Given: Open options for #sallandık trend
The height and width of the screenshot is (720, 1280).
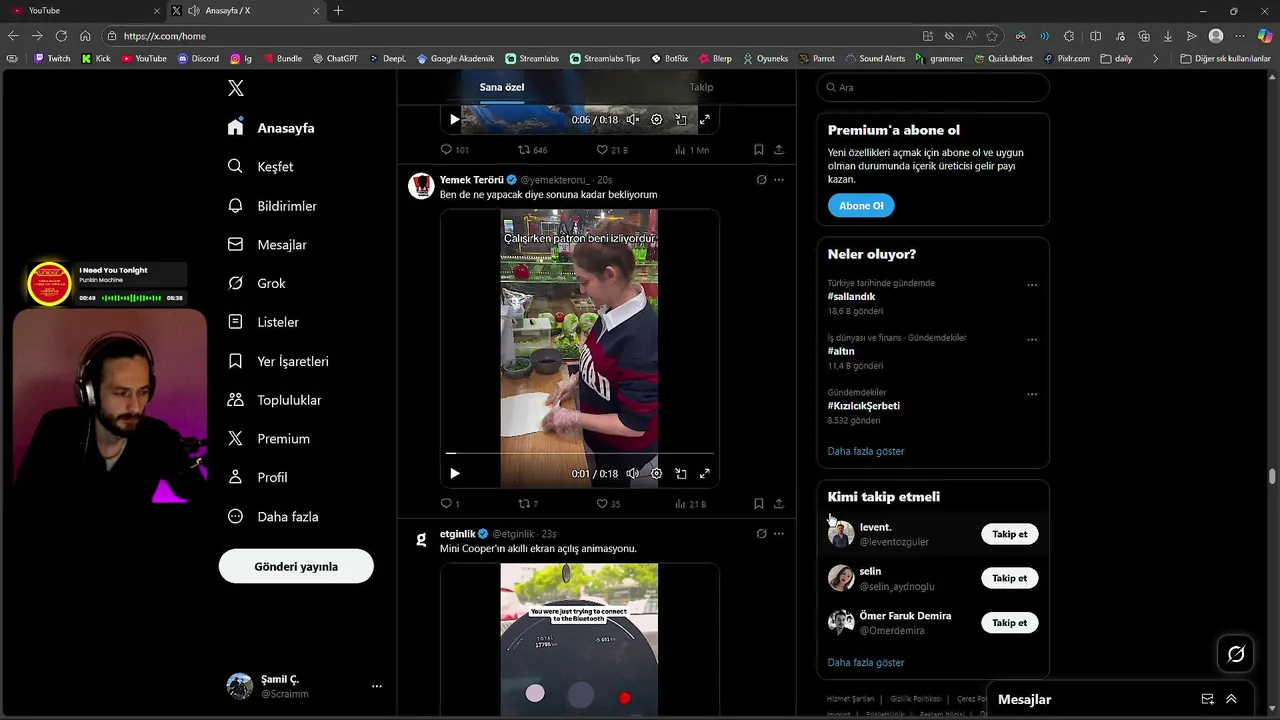Looking at the screenshot, I should point(1032,285).
